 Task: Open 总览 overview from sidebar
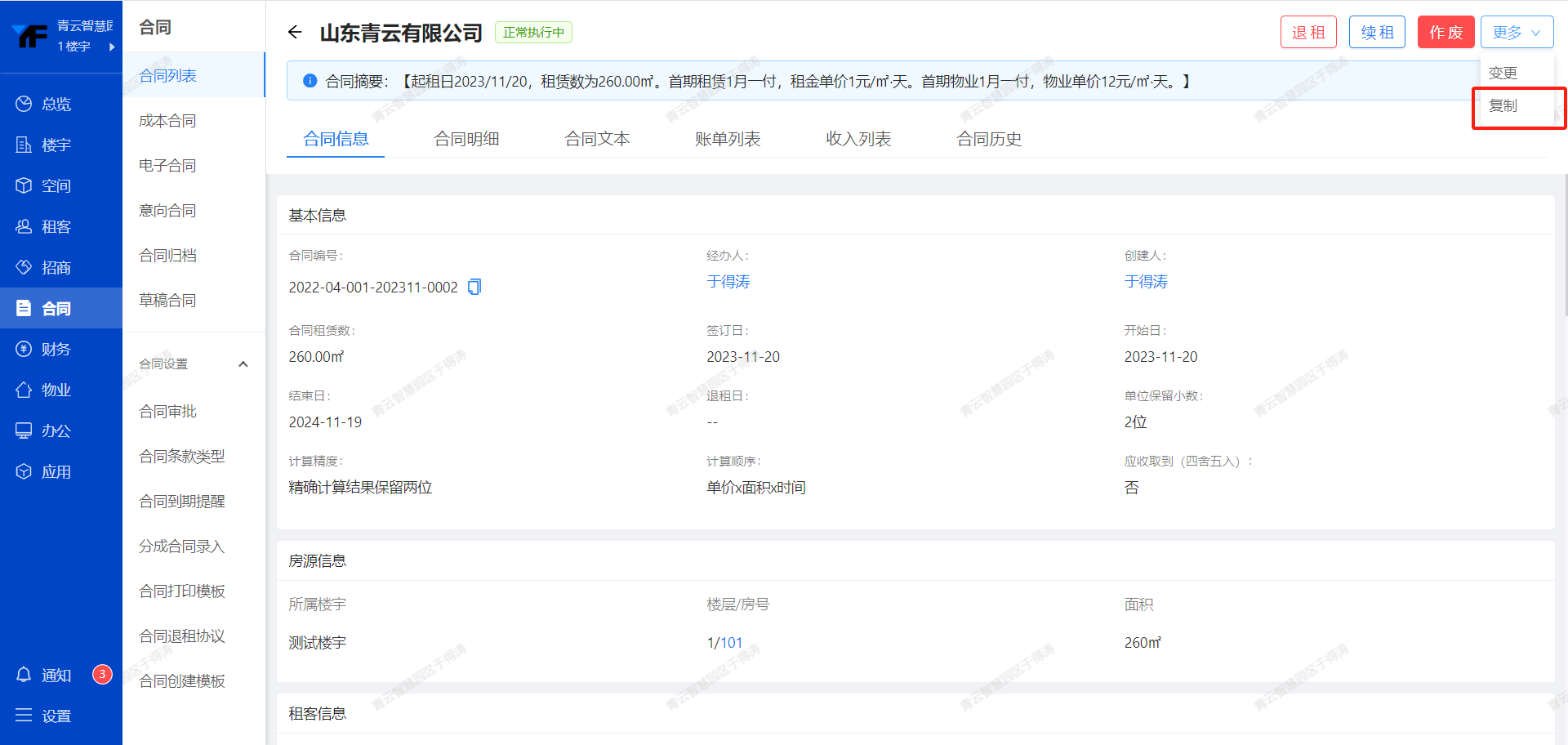pyautogui.click(x=56, y=104)
